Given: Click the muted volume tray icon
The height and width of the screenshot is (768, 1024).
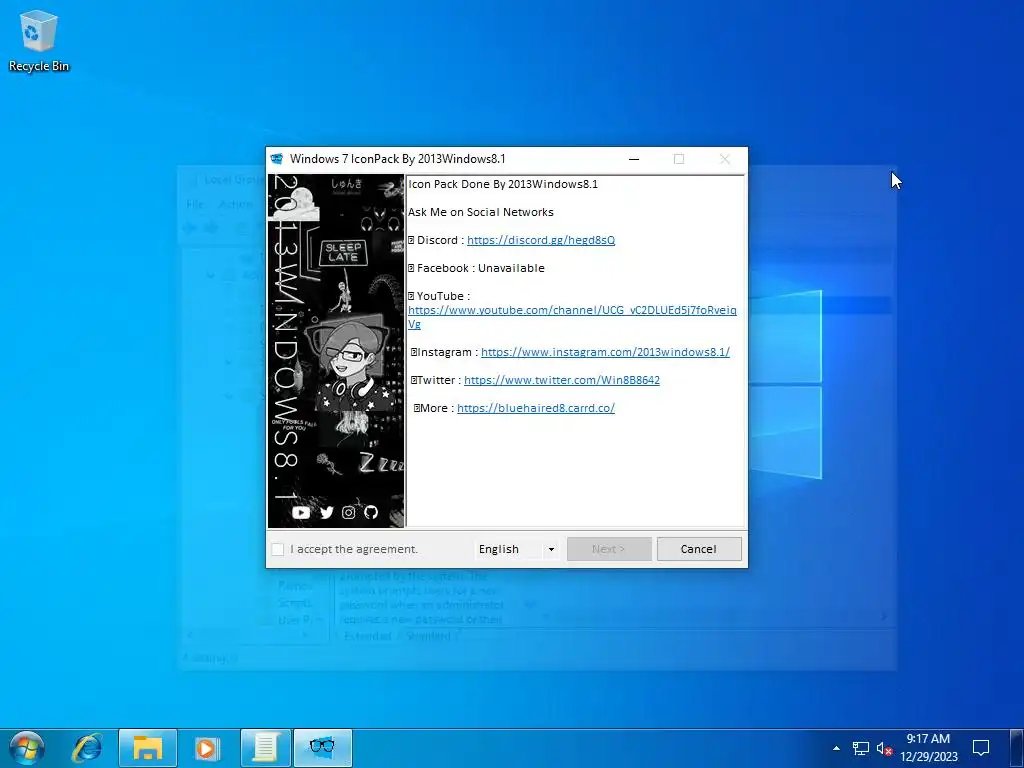Looking at the screenshot, I should [x=884, y=748].
